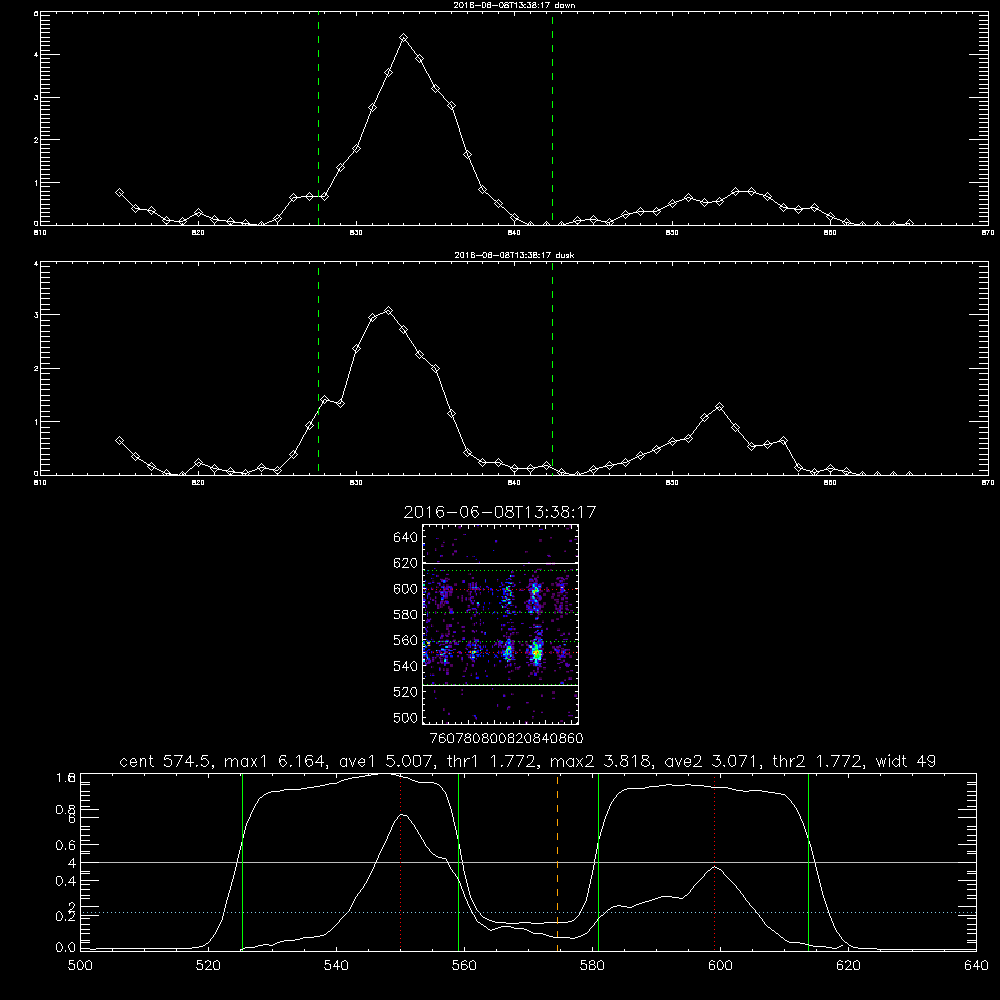Select the lower solid white line in the image
1000x1000 pixels.
(x=500, y=686)
